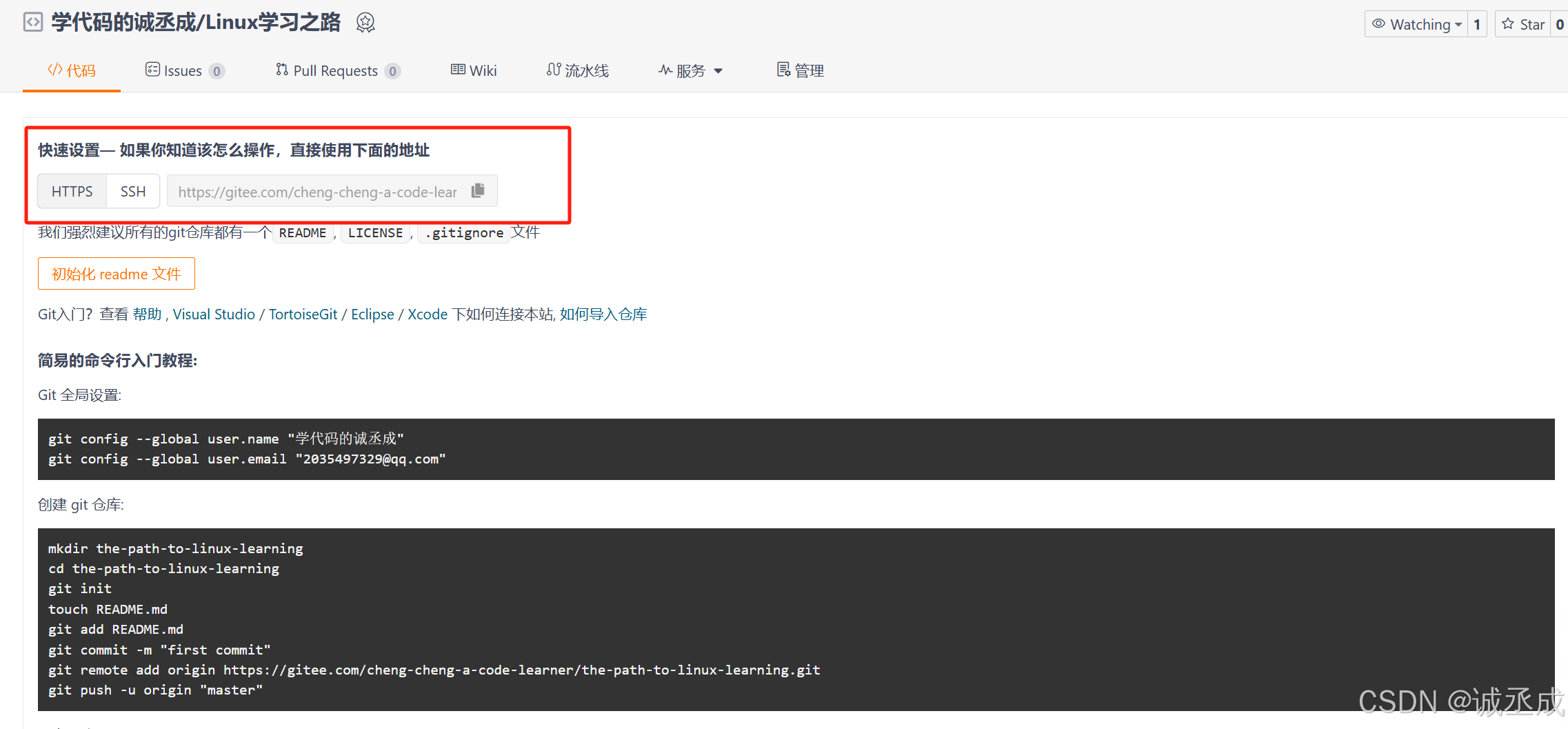Open the Pull Requests tab
1568x729 pixels.
coord(338,70)
